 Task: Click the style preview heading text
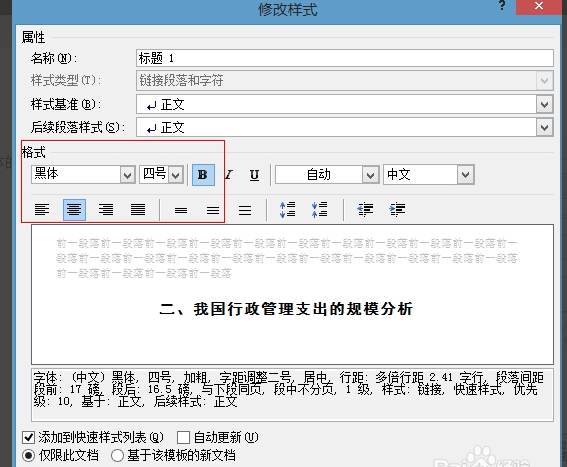tap(286, 309)
